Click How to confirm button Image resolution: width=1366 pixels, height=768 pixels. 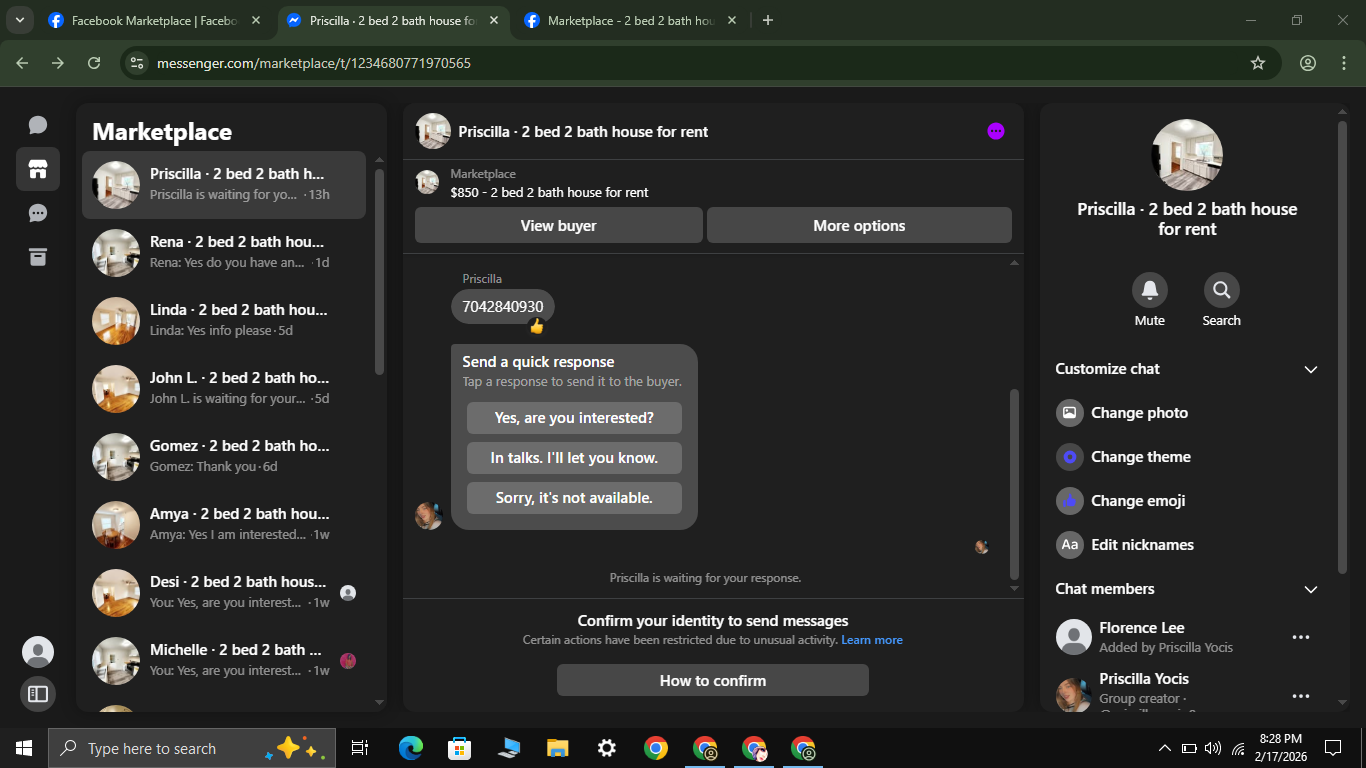[x=713, y=680]
